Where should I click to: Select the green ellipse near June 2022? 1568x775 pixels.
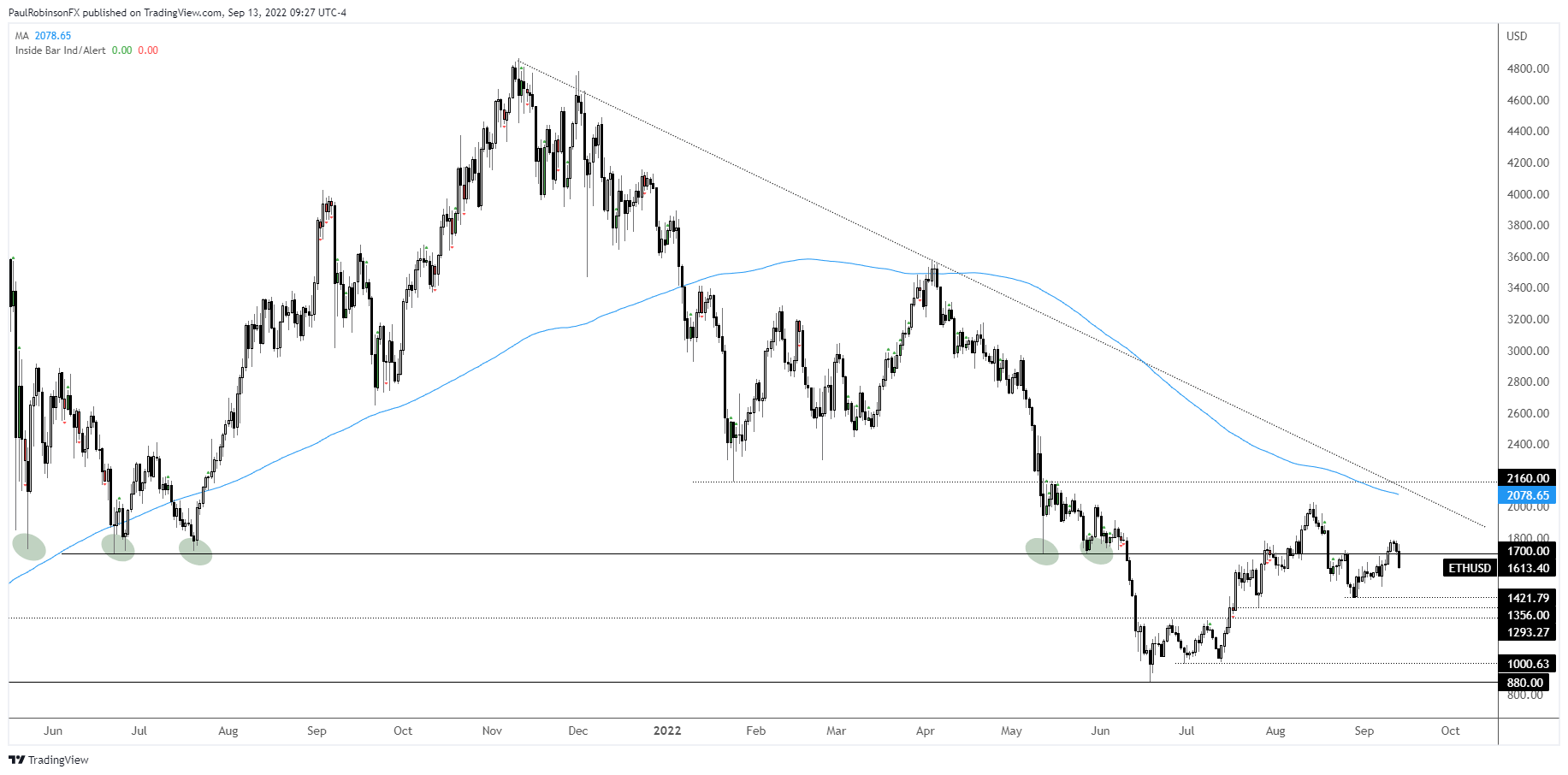point(1098,552)
